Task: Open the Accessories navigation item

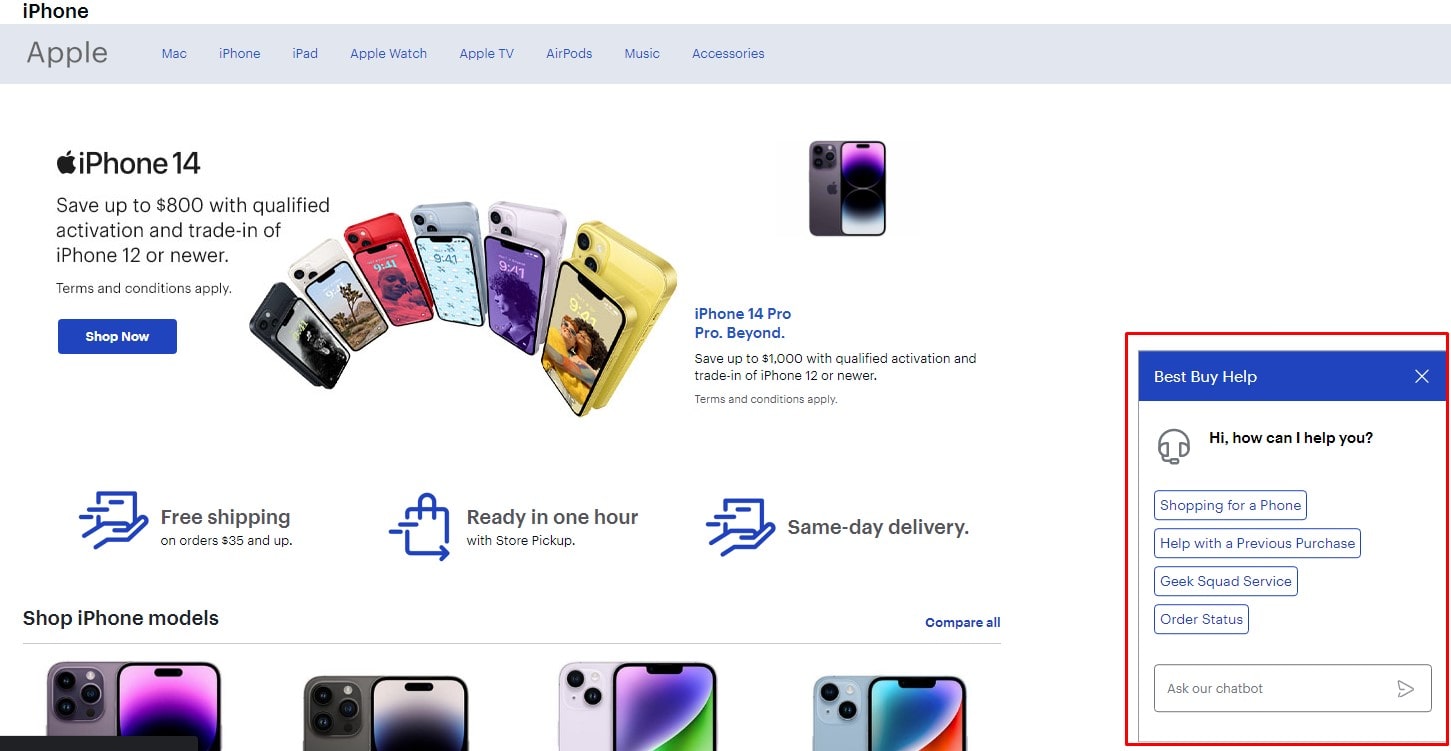Action: click(x=728, y=54)
